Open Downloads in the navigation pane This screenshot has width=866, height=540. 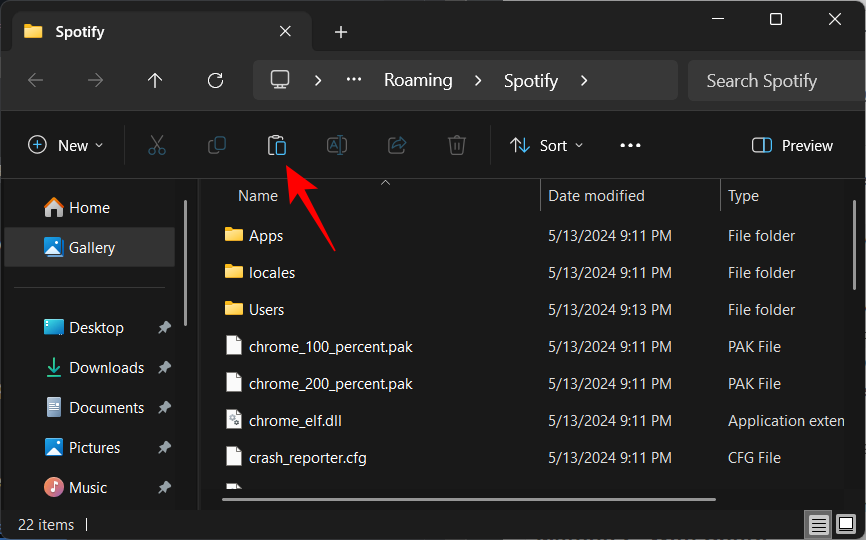click(x=106, y=368)
